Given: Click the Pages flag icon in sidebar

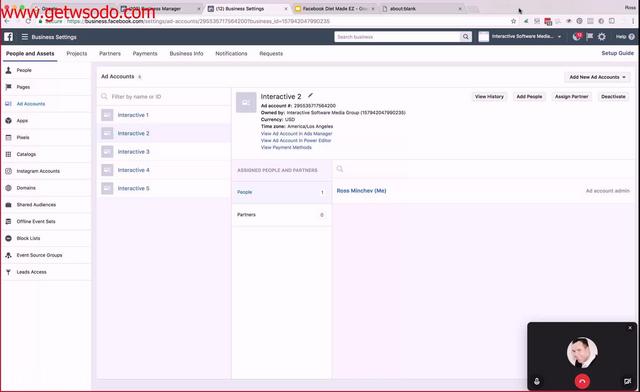Looking at the screenshot, I should click(x=8, y=87).
